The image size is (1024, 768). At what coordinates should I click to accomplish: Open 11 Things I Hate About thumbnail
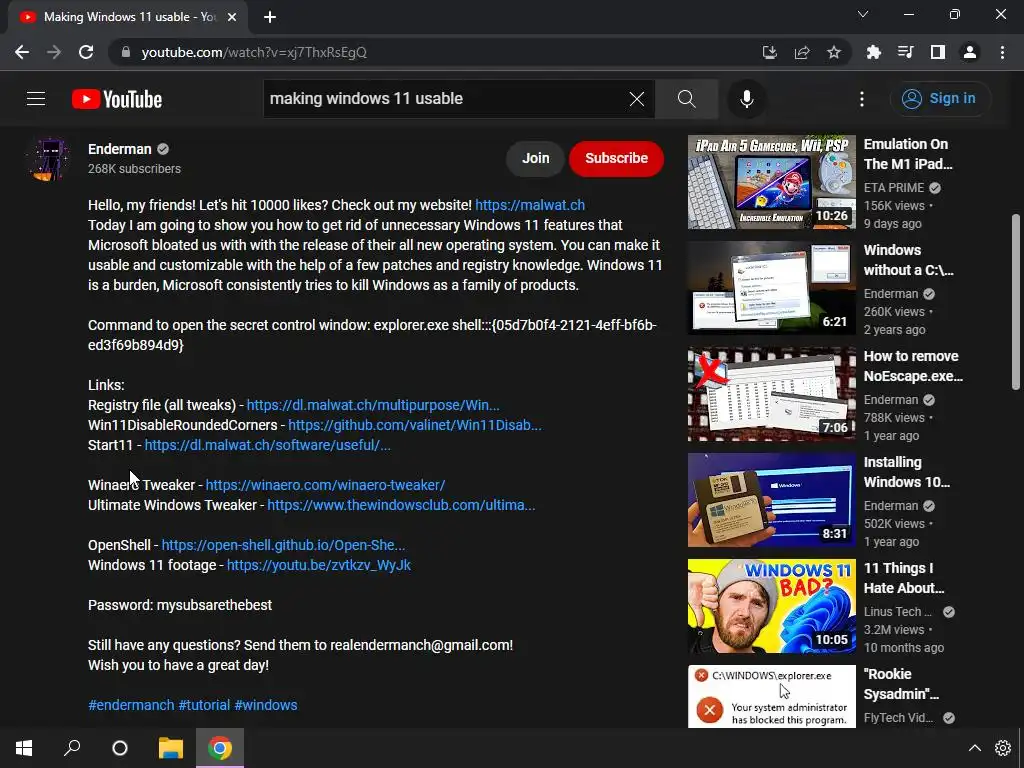(771, 606)
